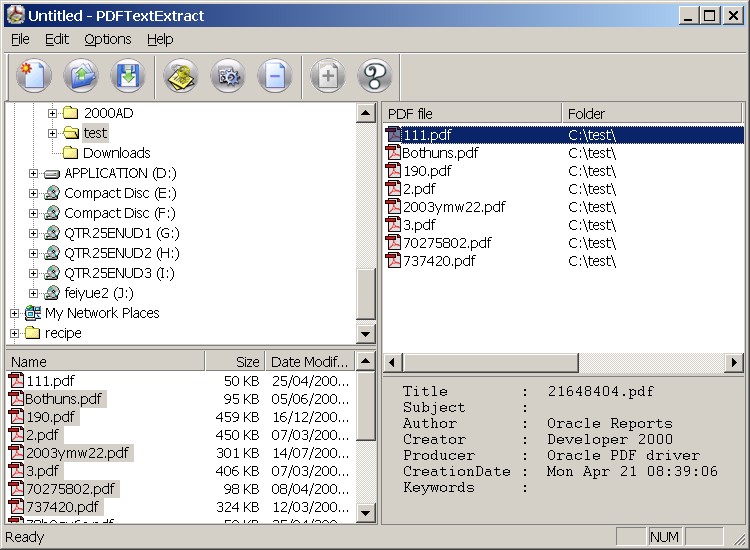750x550 pixels.
Task: Click PDF icon of 737420.pdf in right list
Action: pyautogui.click(x=393, y=261)
